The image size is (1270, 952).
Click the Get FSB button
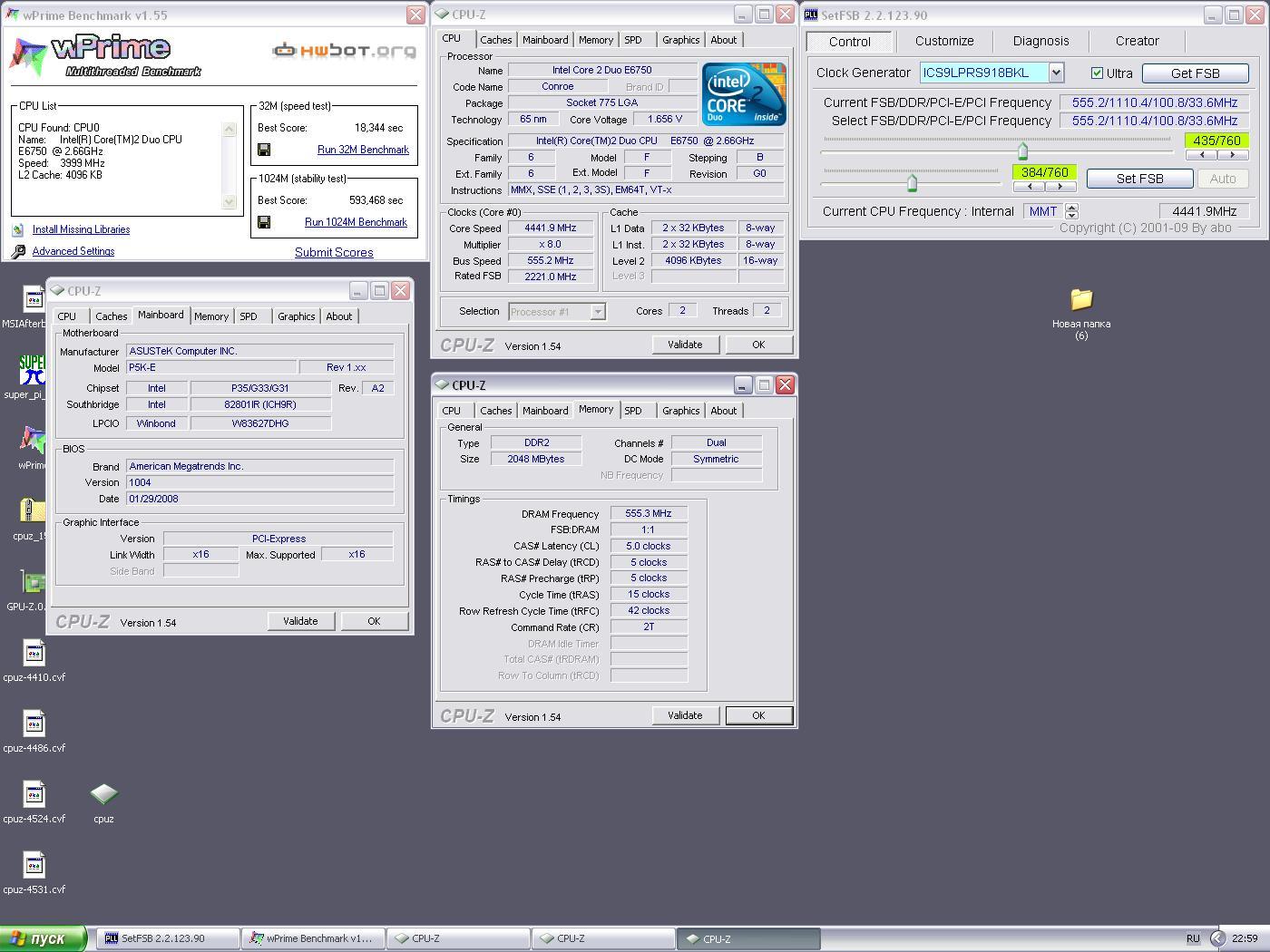[1195, 73]
